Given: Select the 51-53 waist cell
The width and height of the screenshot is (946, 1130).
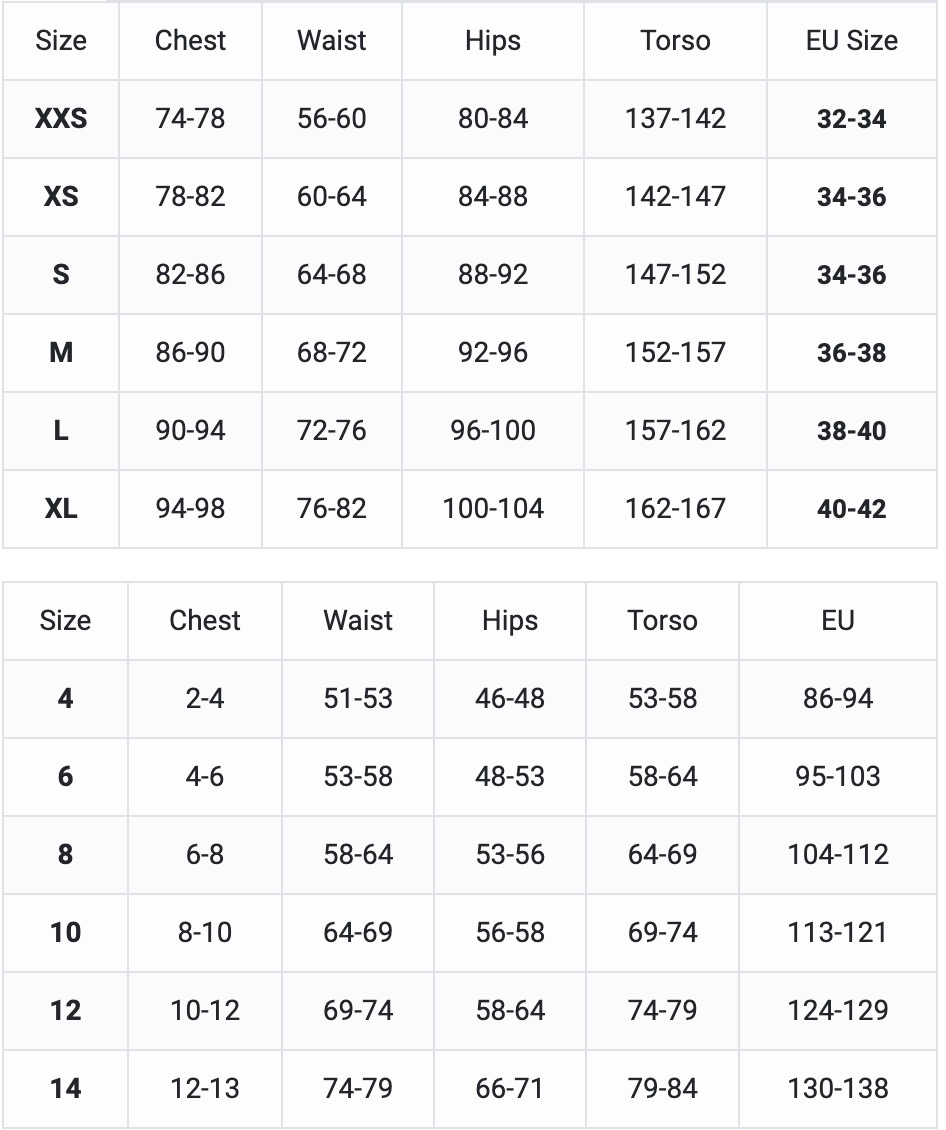Looking at the screenshot, I should click(x=358, y=698).
